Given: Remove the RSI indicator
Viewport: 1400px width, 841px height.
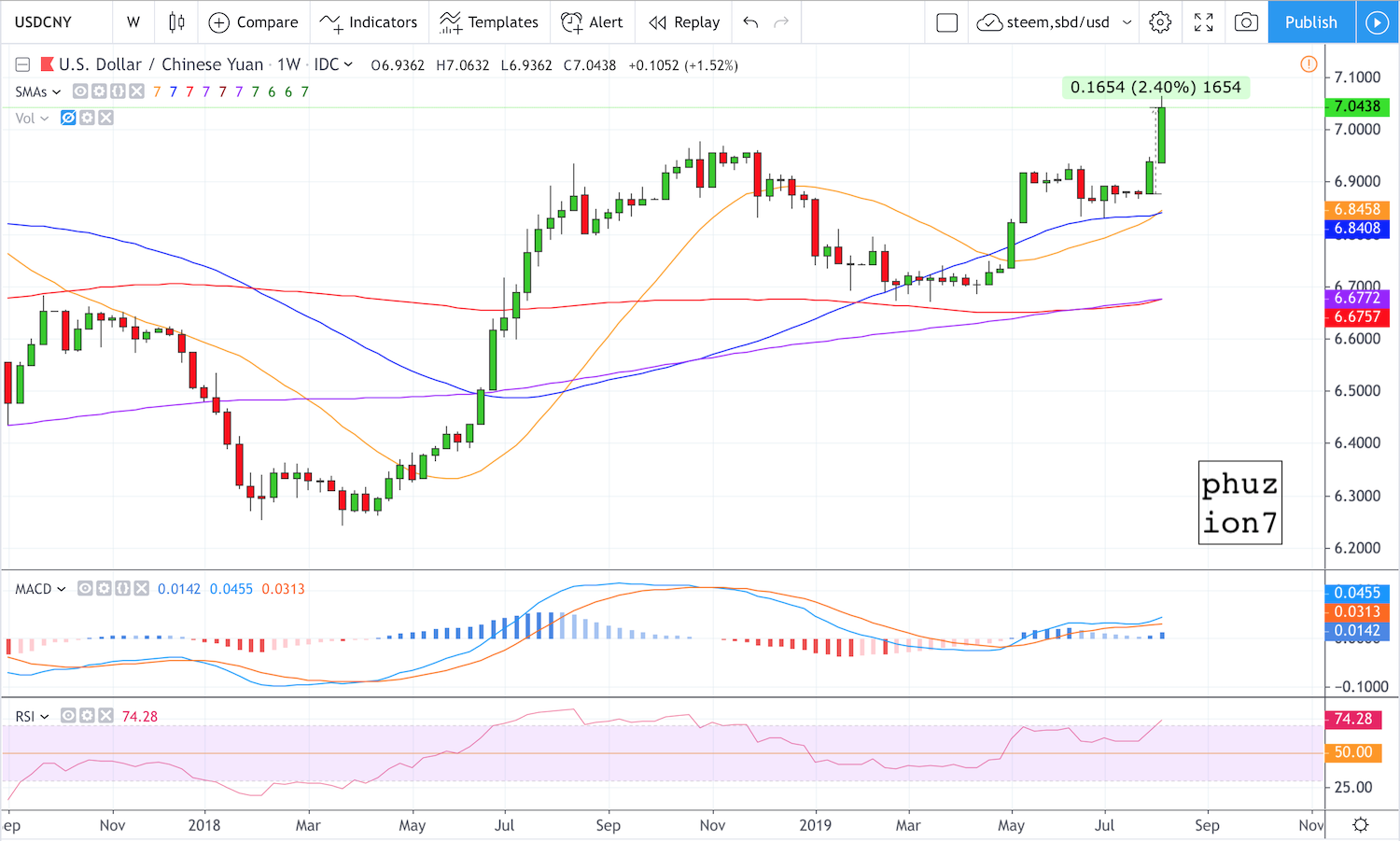Looking at the screenshot, I should click(105, 716).
